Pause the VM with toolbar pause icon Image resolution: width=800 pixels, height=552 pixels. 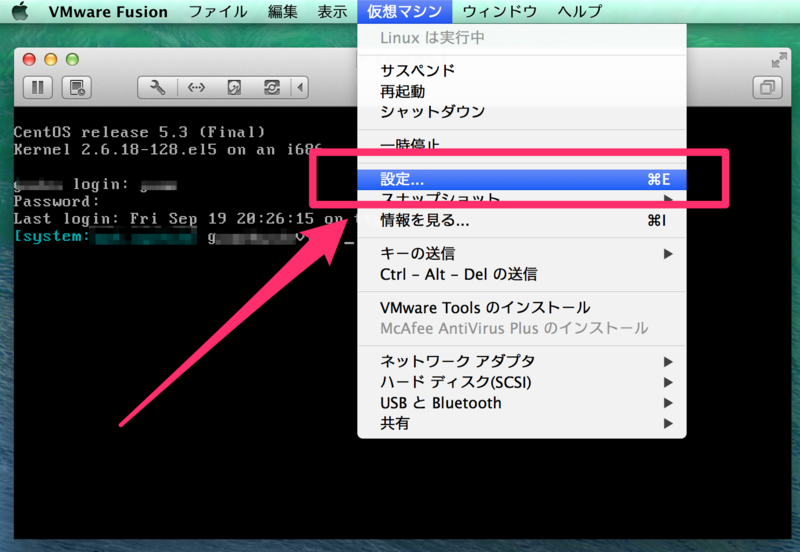(38, 87)
